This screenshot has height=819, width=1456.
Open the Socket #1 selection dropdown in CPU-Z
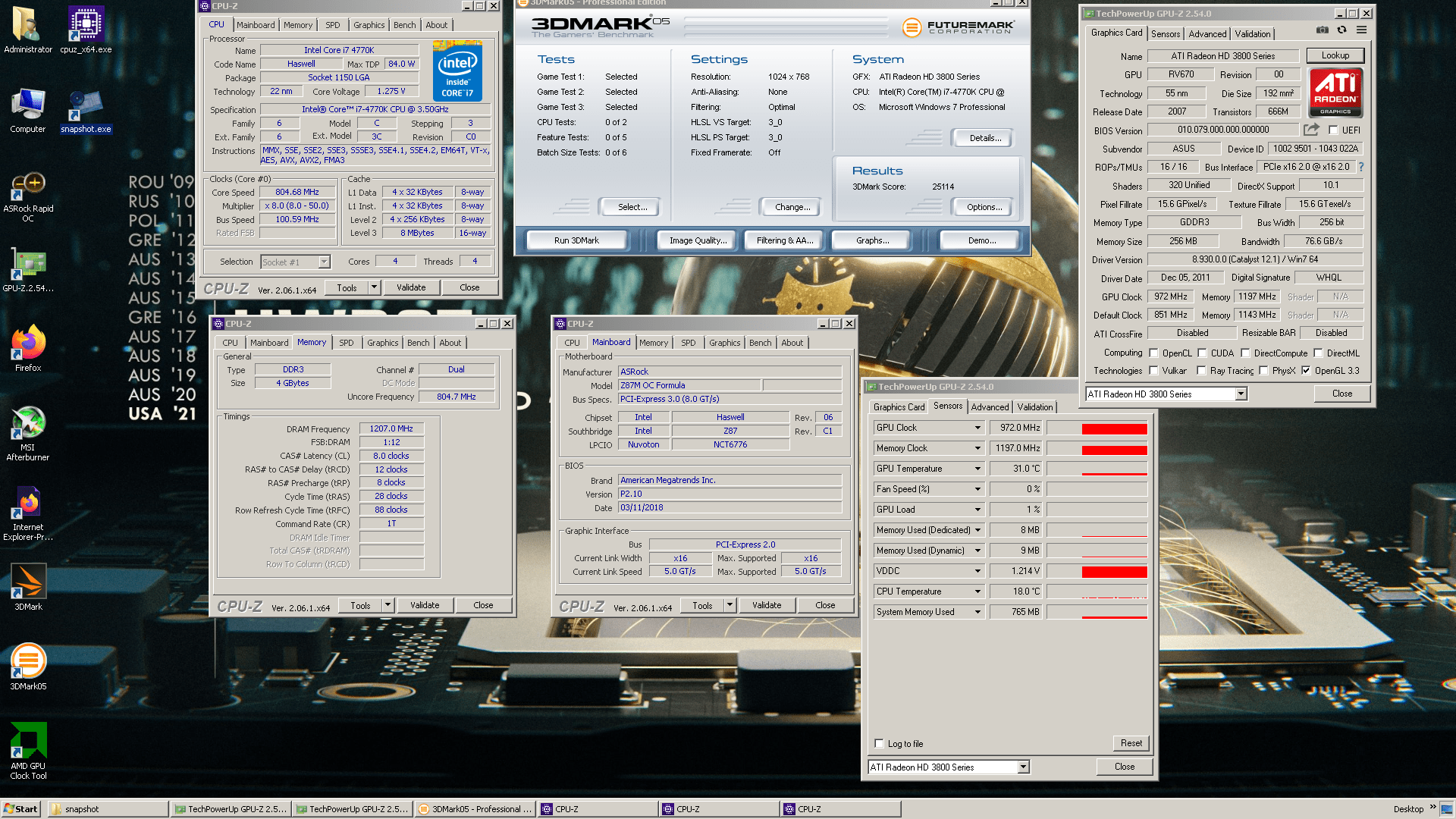tap(325, 262)
